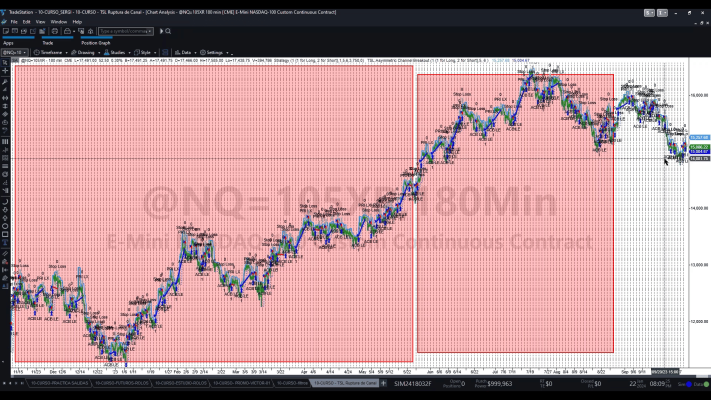Choose the rectangle drawing tool

tap(5, 234)
